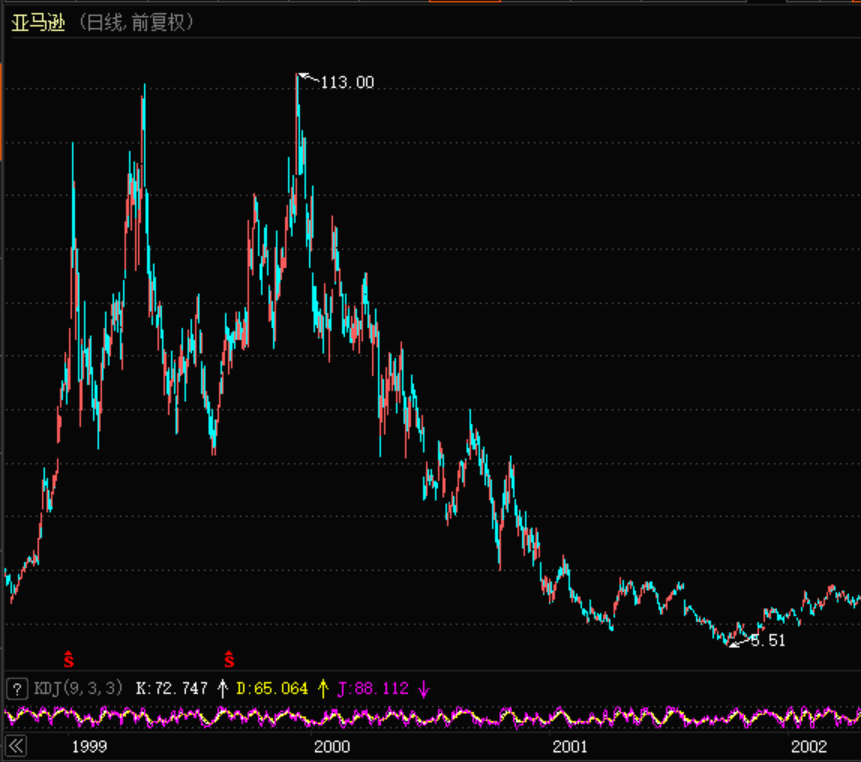Viewport: 861px width, 762px height.
Task: Click the red S marker before 2000
Action: click(229, 659)
